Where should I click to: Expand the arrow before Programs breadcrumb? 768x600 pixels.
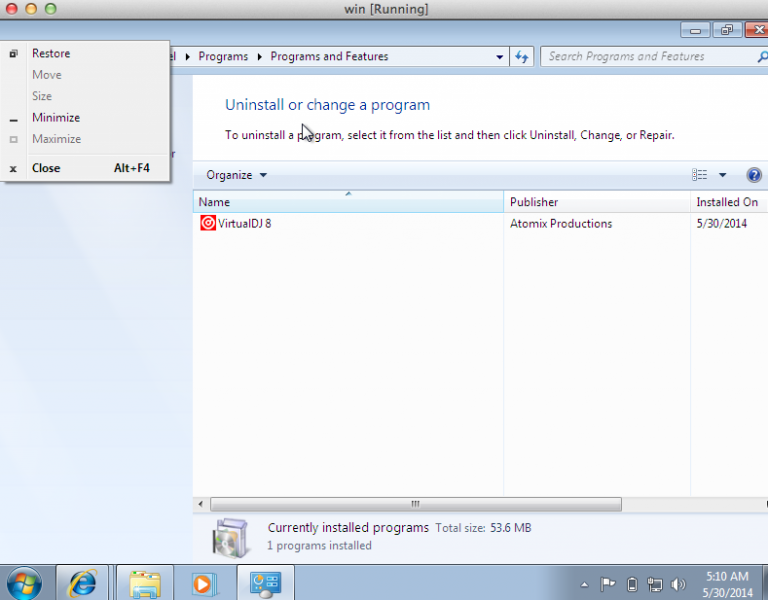(188, 57)
